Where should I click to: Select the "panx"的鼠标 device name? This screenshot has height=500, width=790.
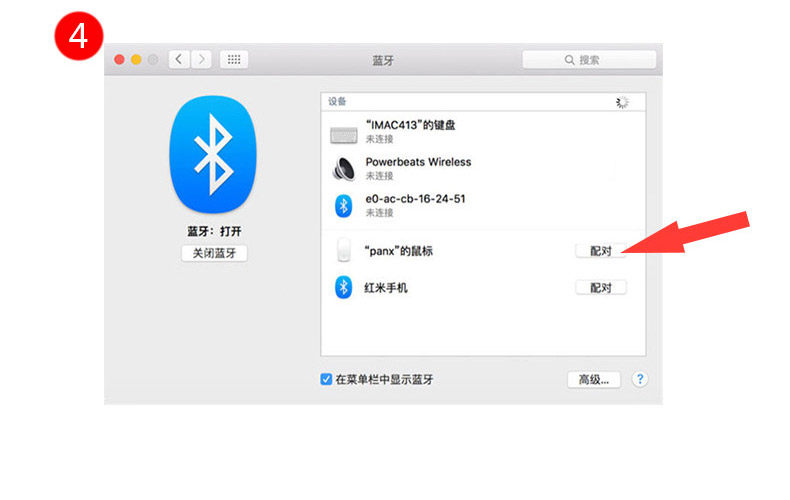[x=398, y=251]
